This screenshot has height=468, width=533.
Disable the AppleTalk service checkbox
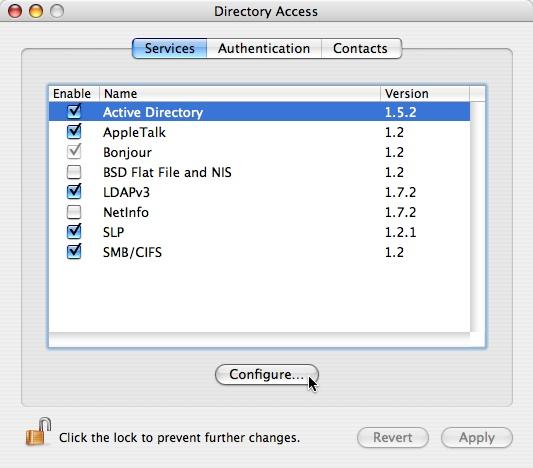(74, 132)
